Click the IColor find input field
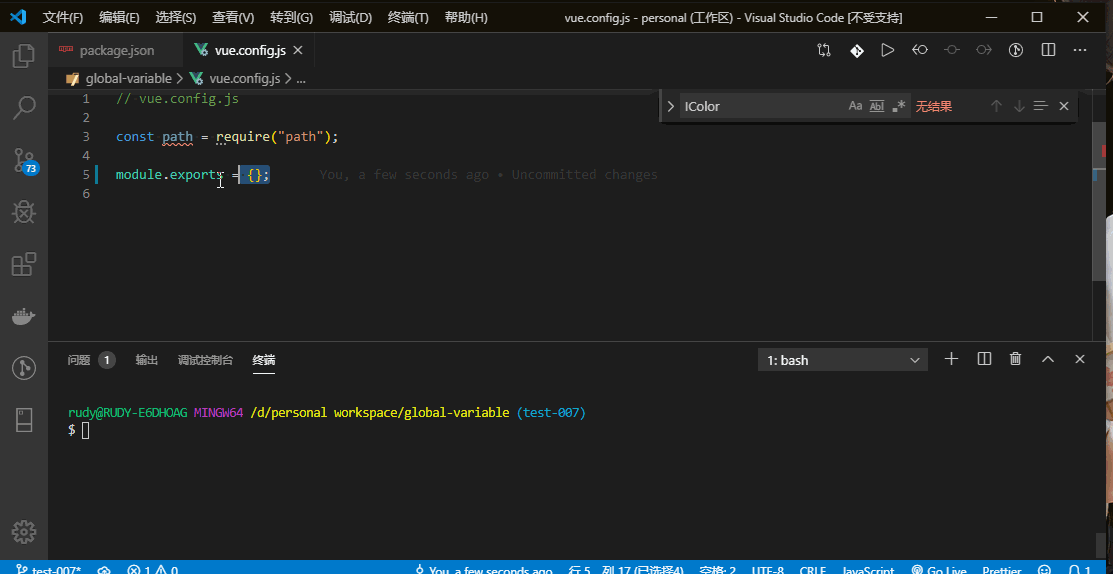This screenshot has height=574, width=1113. pos(760,106)
